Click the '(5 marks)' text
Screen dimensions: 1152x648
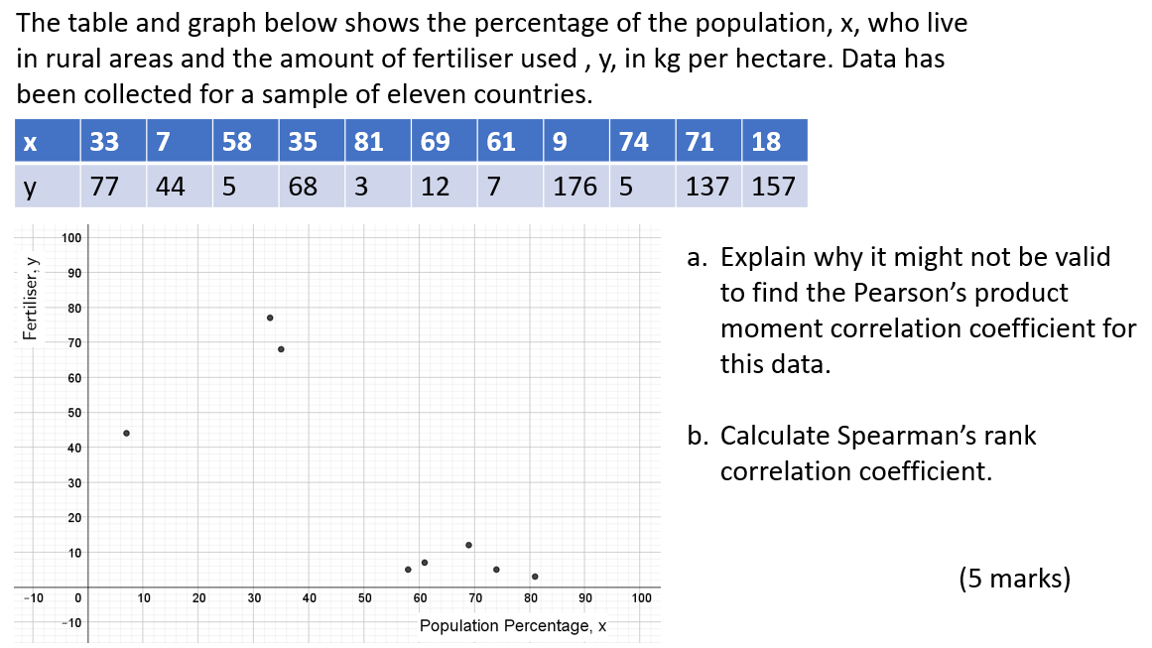[1013, 578]
